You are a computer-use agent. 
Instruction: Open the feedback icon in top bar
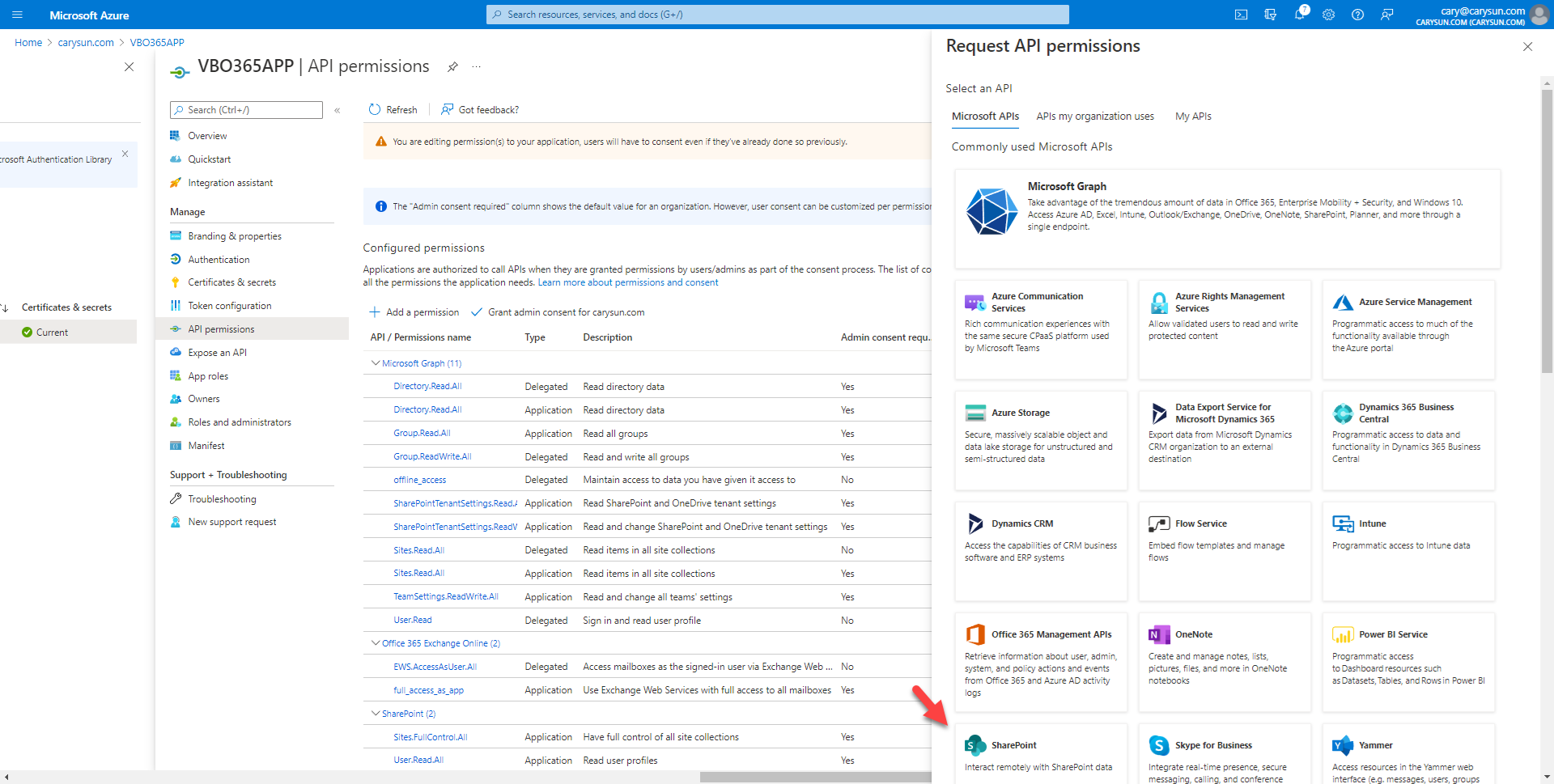tap(1386, 15)
